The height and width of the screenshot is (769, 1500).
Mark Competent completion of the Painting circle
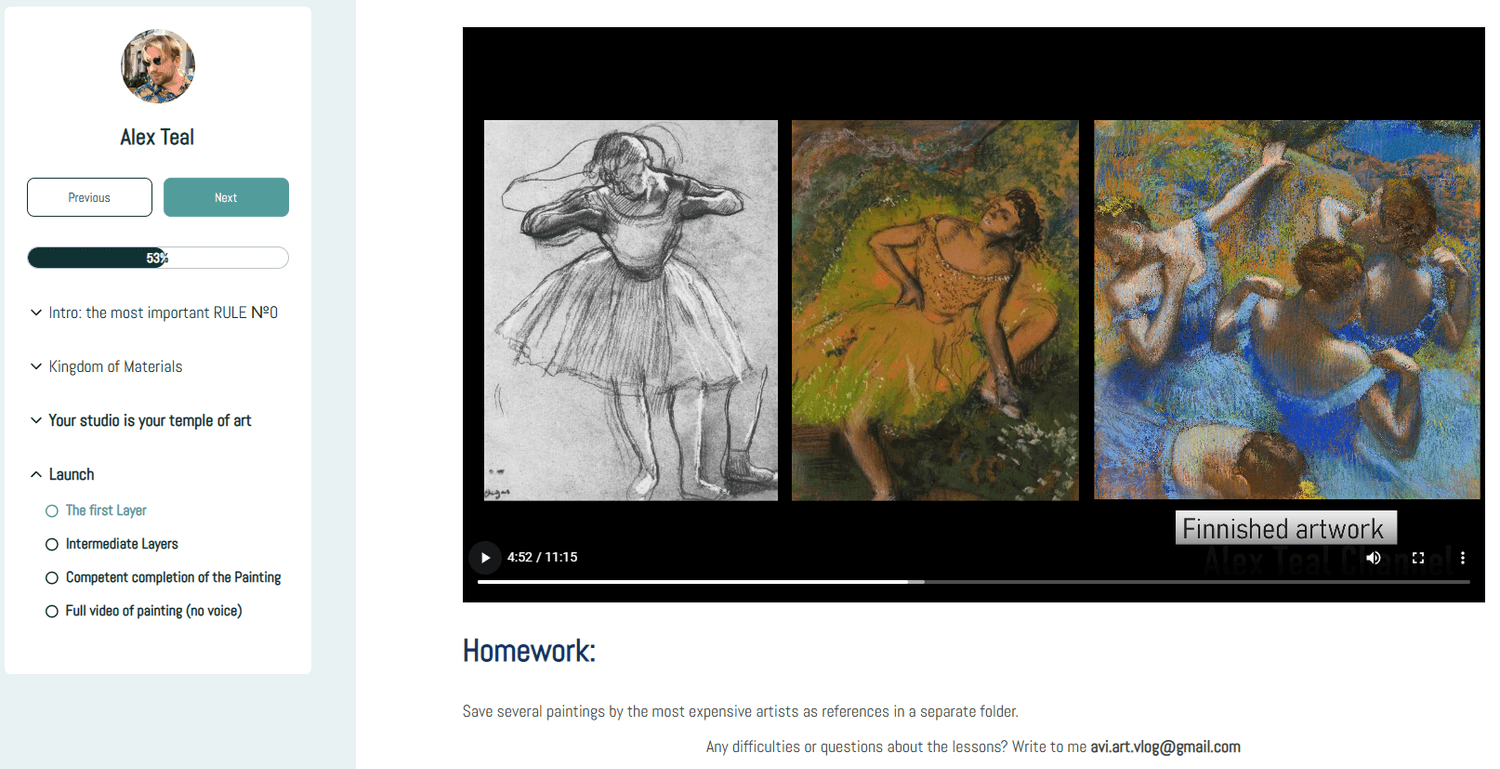52,578
